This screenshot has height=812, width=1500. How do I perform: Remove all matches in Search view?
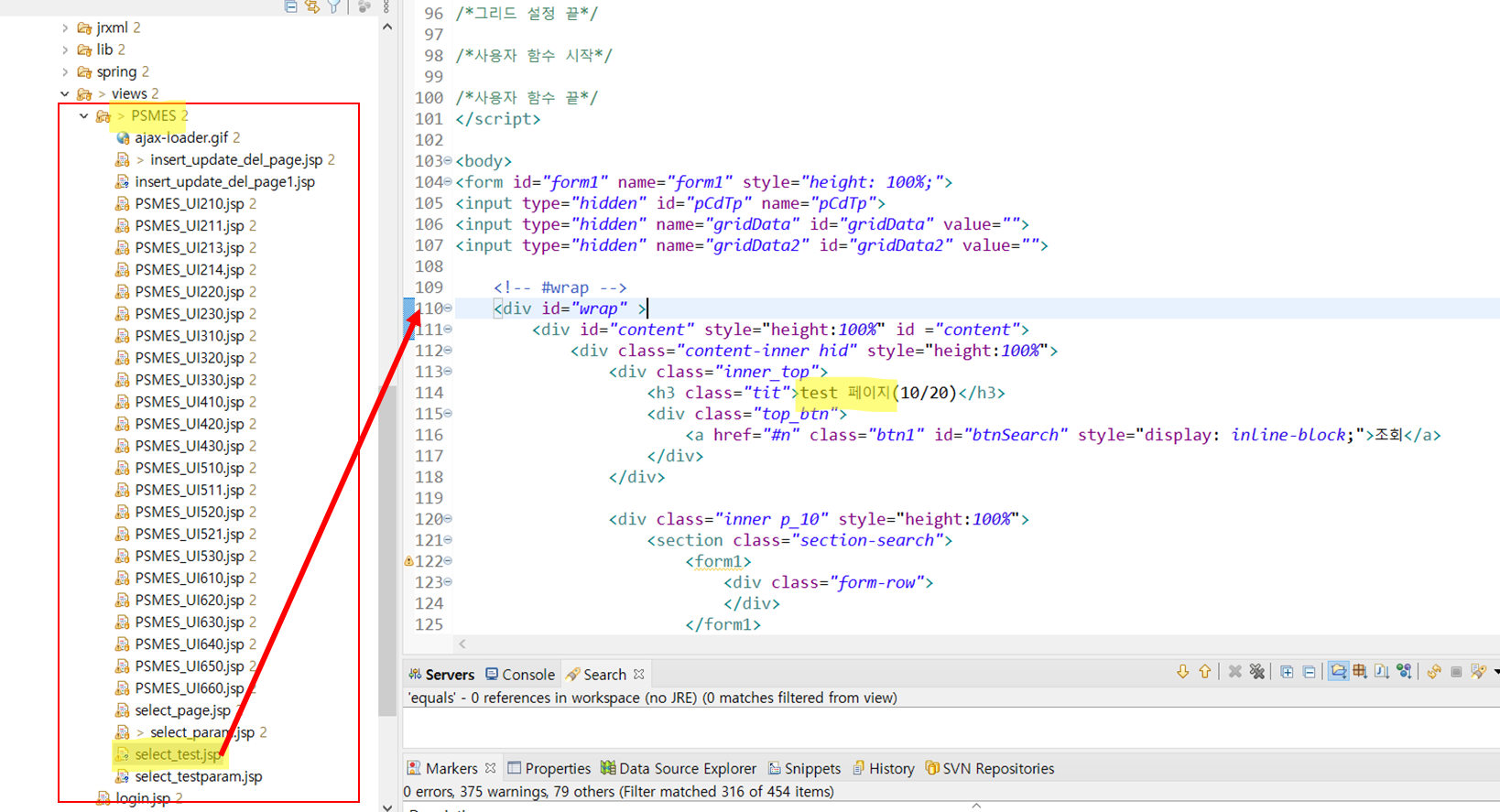(x=1257, y=672)
